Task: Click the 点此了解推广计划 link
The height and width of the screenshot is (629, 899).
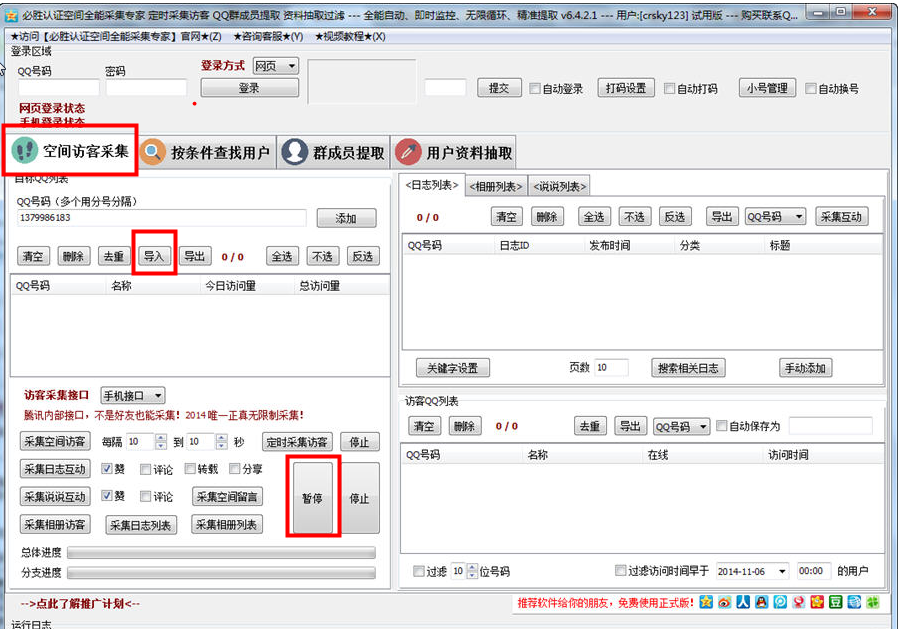Action: (80, 603)
